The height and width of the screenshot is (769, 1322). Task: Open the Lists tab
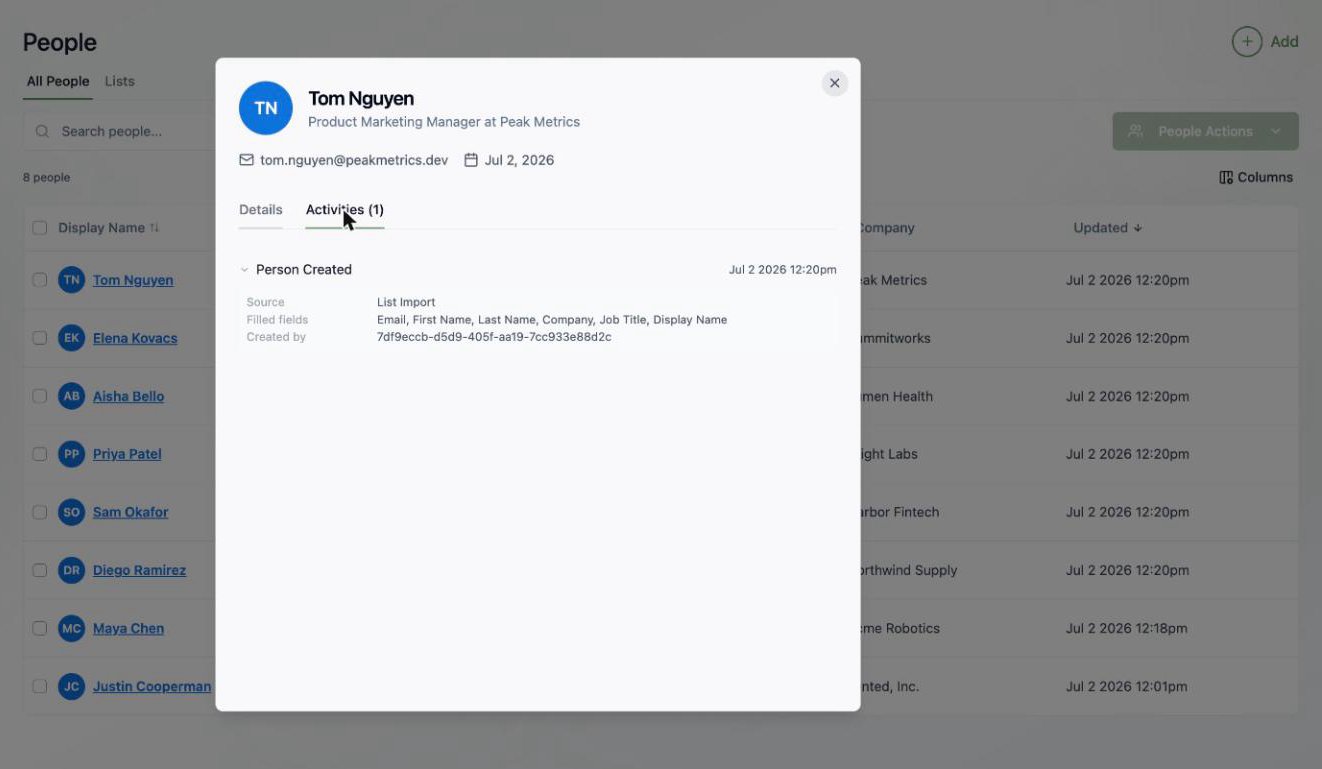coord(120,82)
